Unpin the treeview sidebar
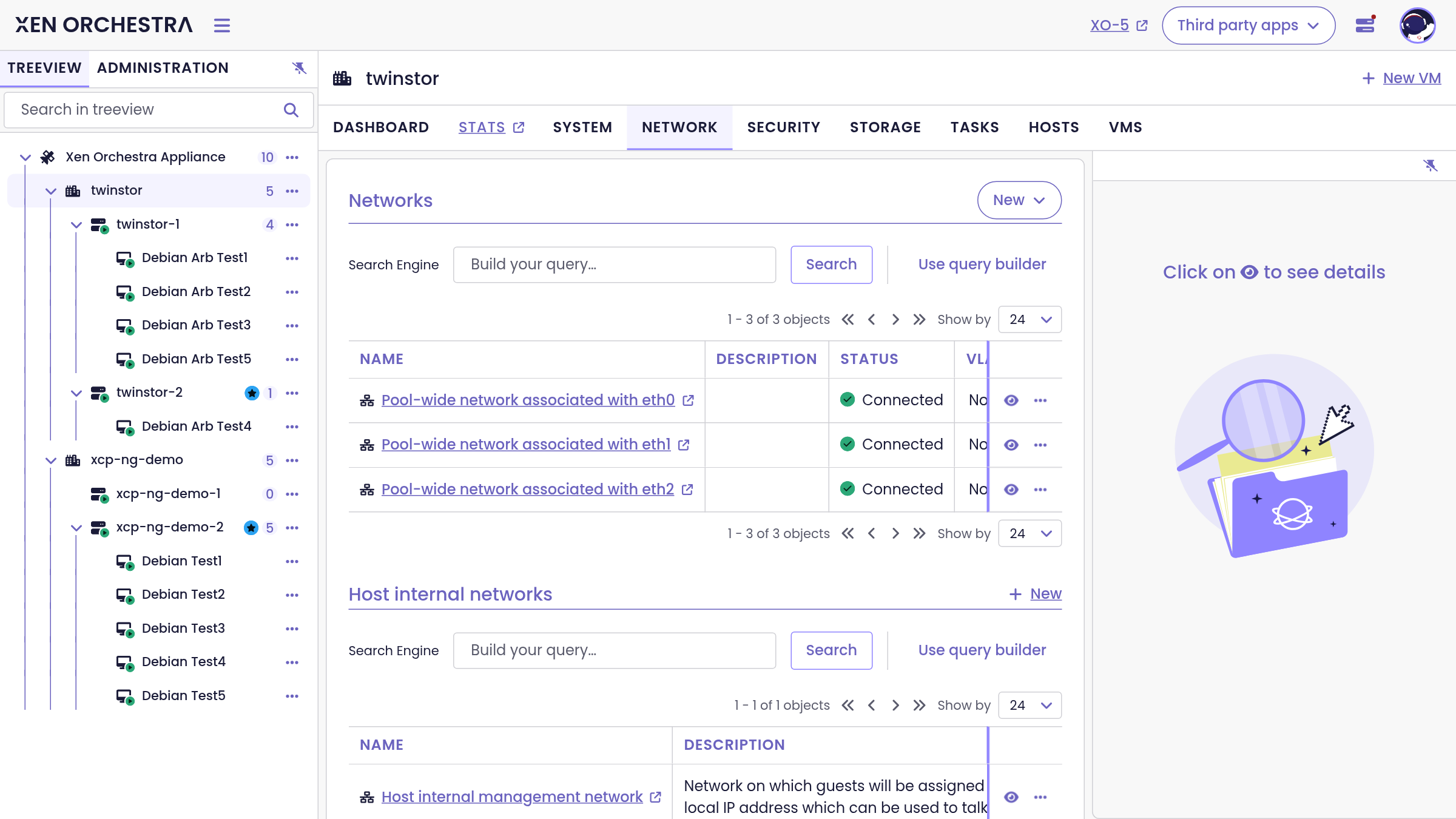The image size is (1456, 819). pos(299,68)
